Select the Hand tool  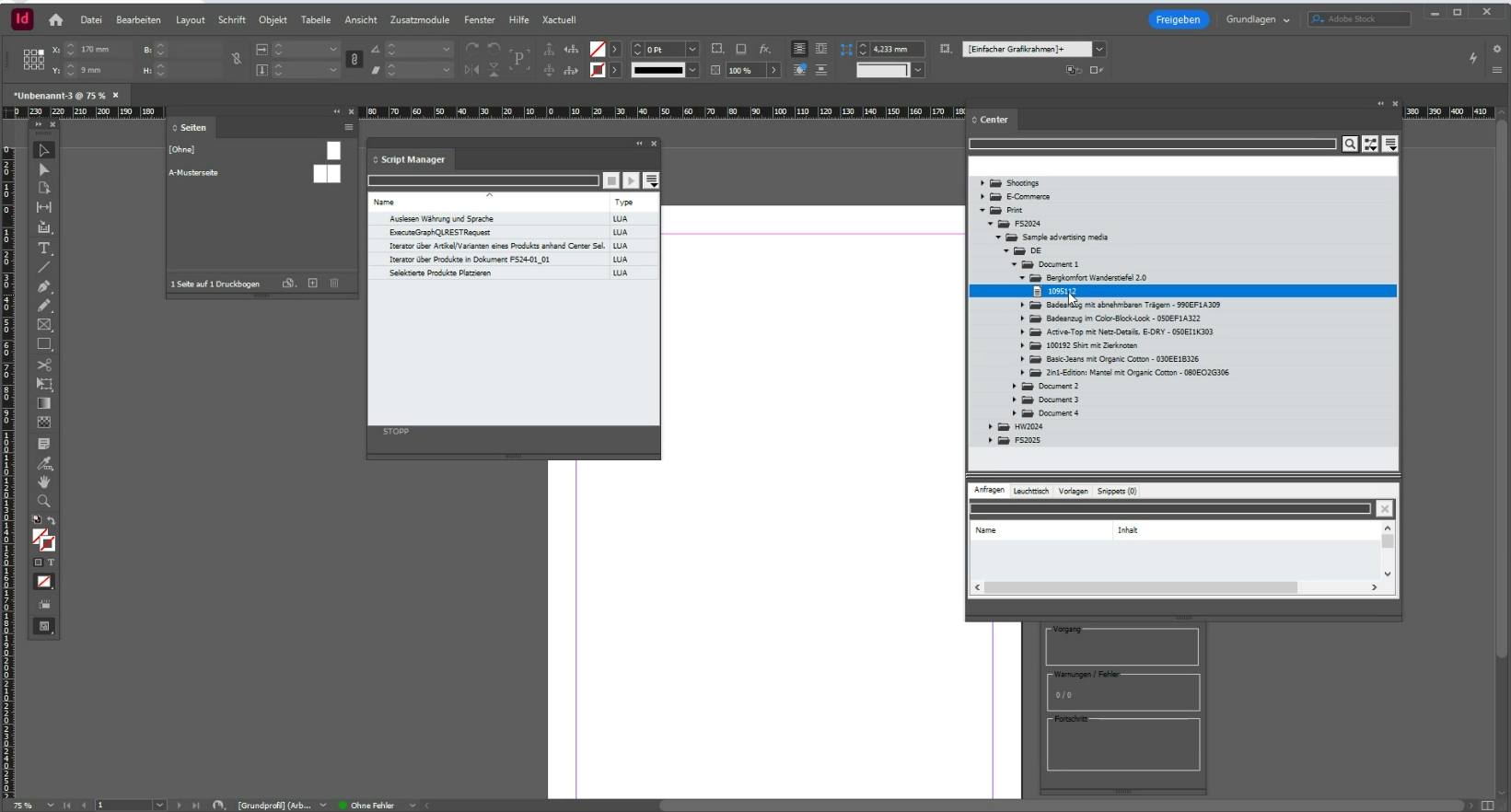pyautogui.click(x=43, y=482)
